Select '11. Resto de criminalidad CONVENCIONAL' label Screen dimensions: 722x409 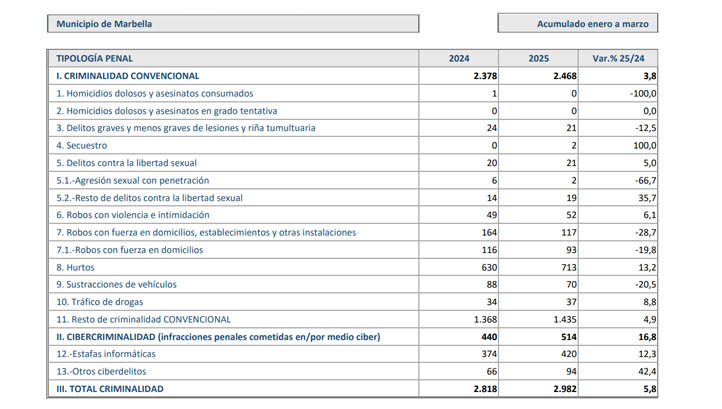click(143, 320)
